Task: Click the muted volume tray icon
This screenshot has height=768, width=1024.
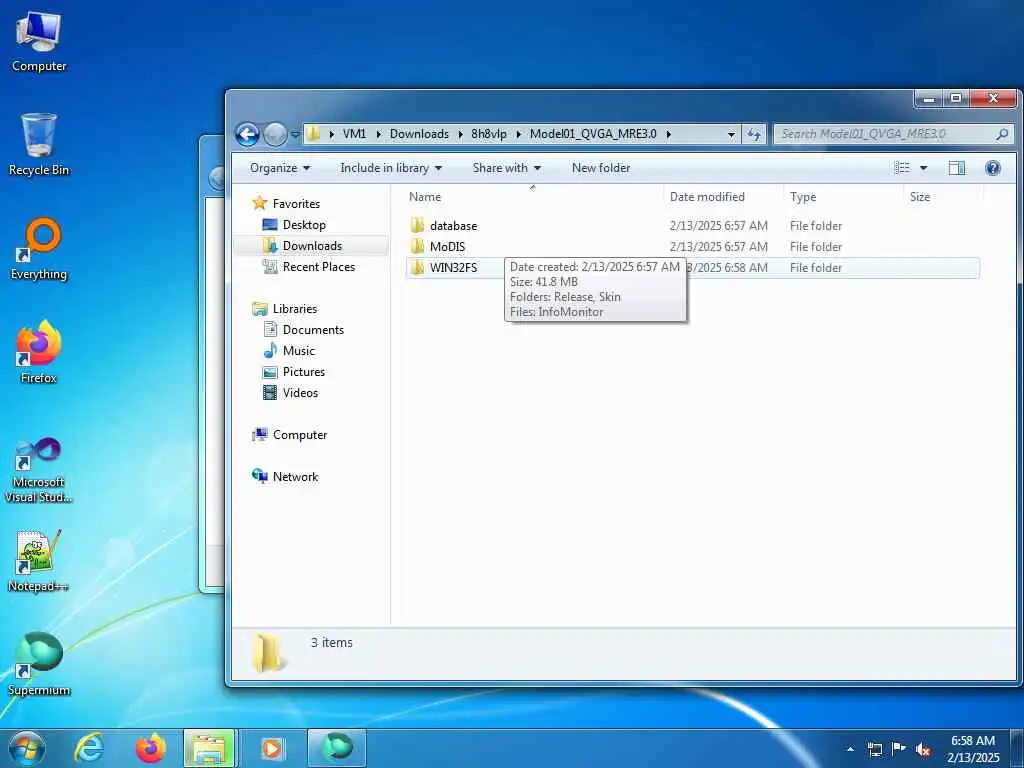Action: (x=923, y=750)
